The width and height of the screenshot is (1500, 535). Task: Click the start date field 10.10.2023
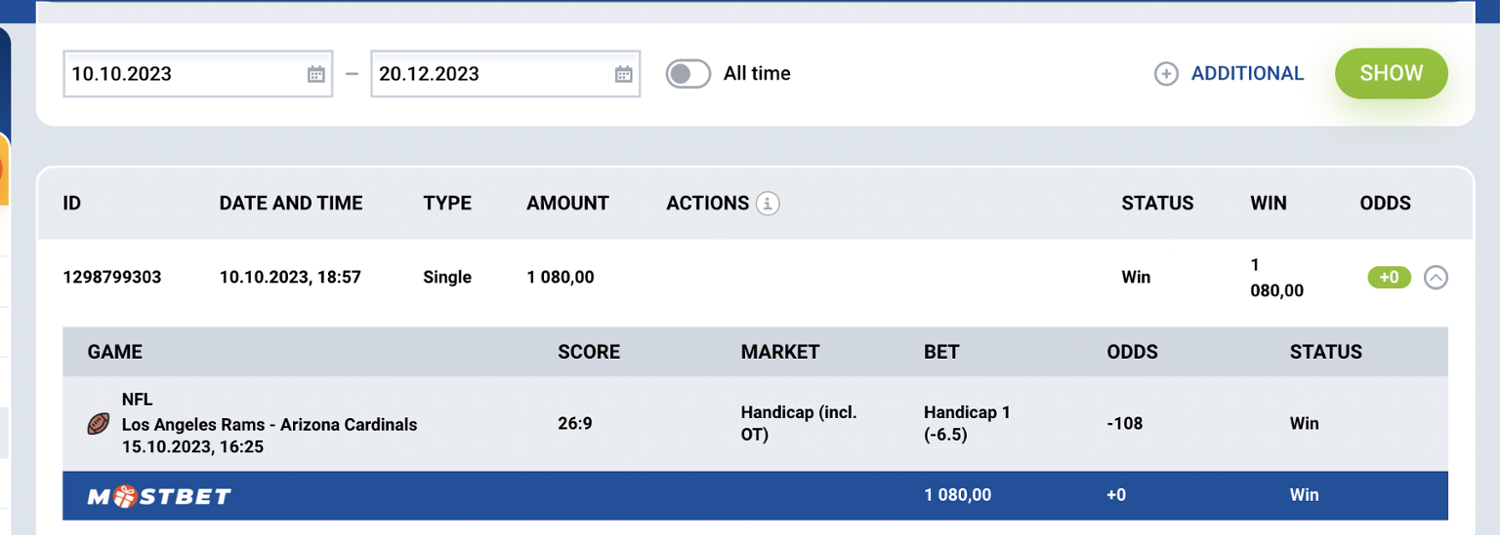pos(180,74)
